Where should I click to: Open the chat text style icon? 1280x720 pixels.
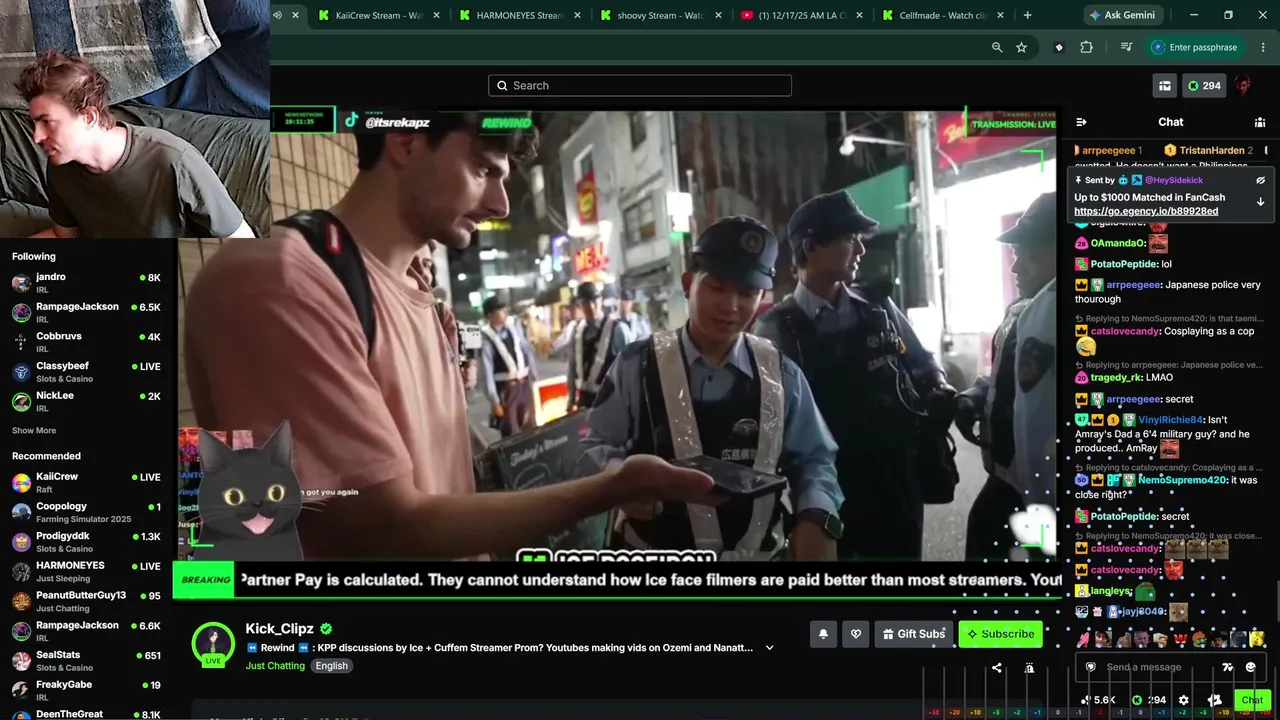pyautogui.click(x=1228, y=667)
